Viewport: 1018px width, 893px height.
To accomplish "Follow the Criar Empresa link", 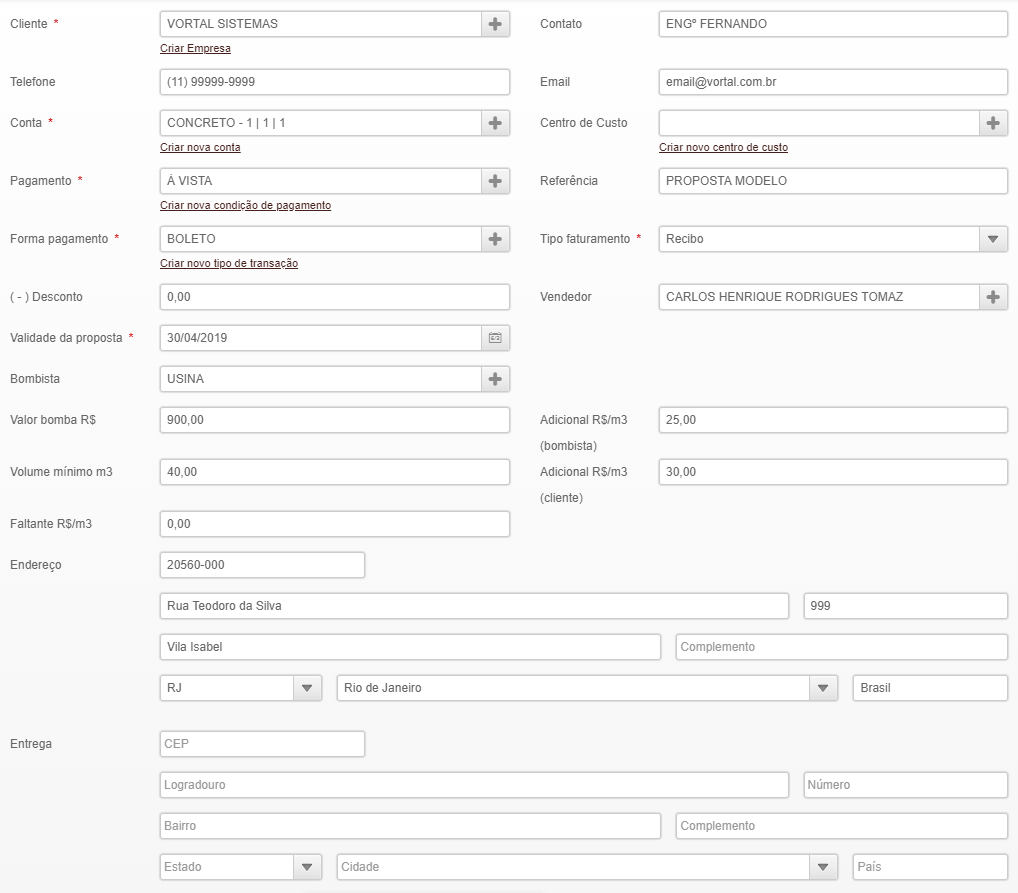I will [195, 48].
